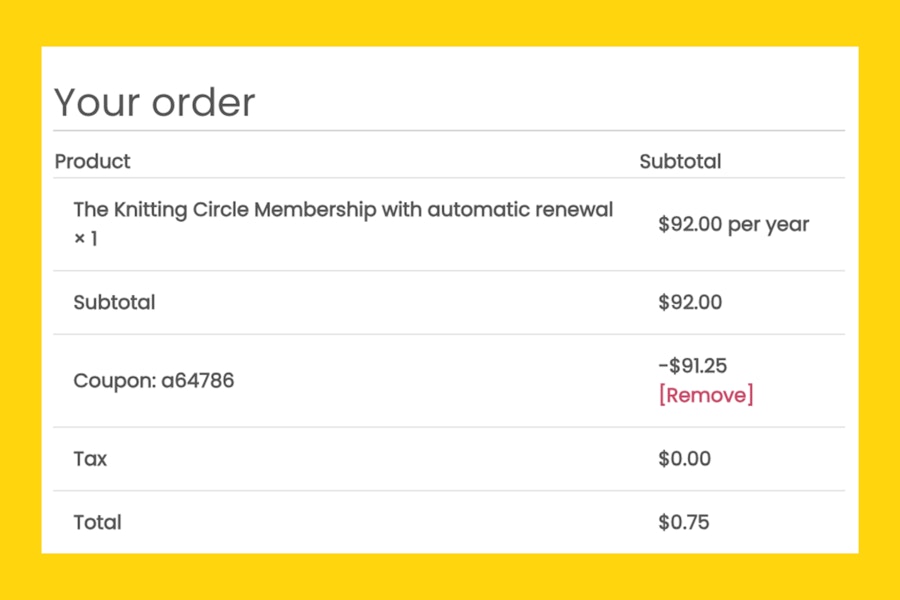Click the Your order heading
900x600 pixels.
(154, 102)
